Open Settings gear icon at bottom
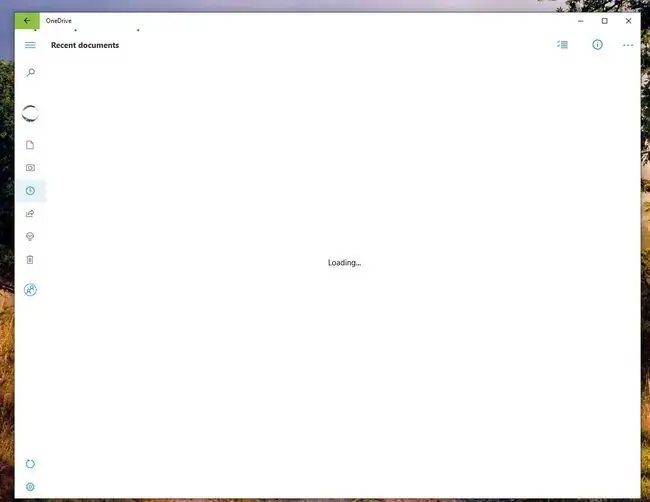 click(30, 487)
